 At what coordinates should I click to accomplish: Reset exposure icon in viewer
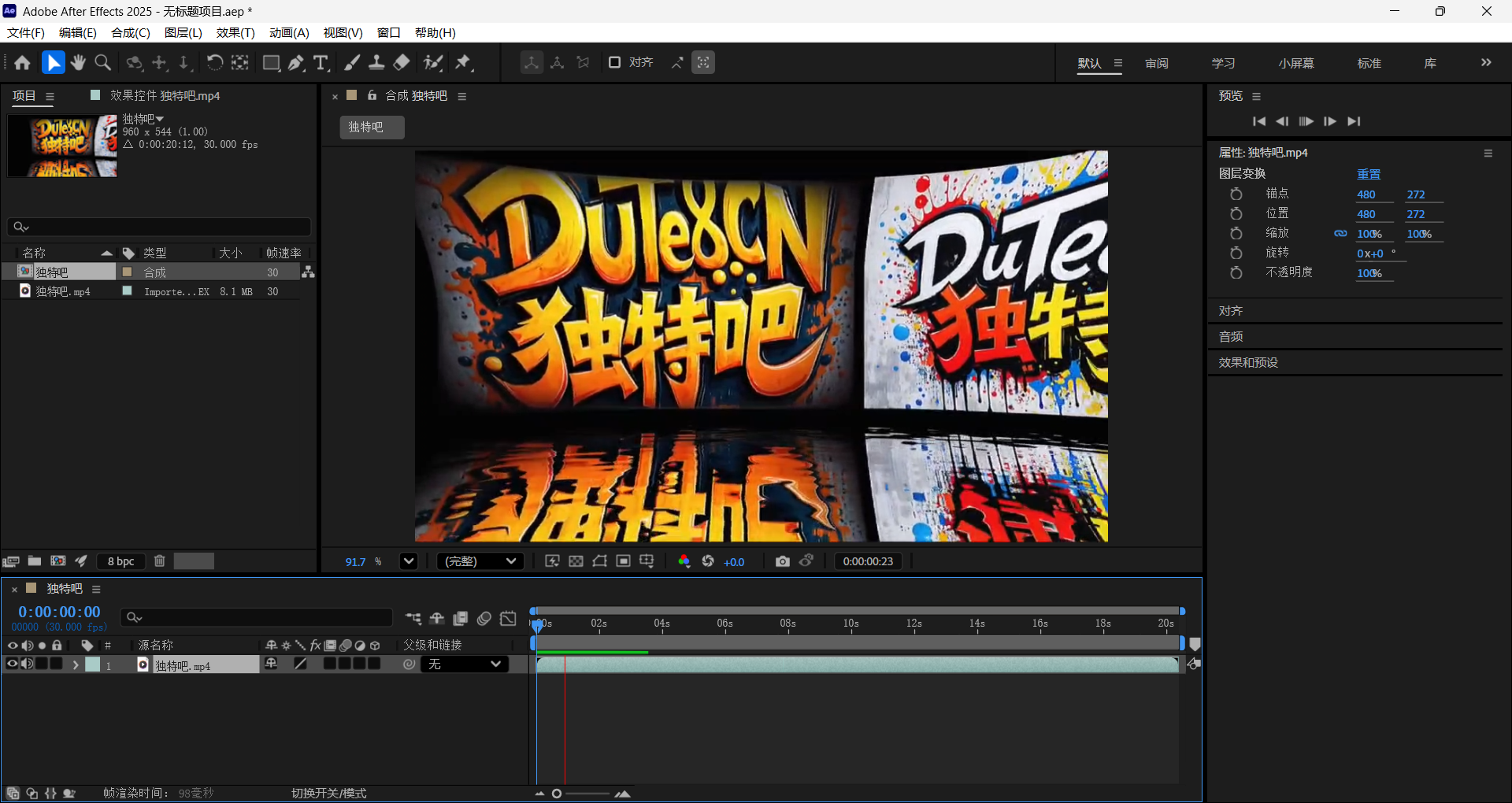(708, 561)
